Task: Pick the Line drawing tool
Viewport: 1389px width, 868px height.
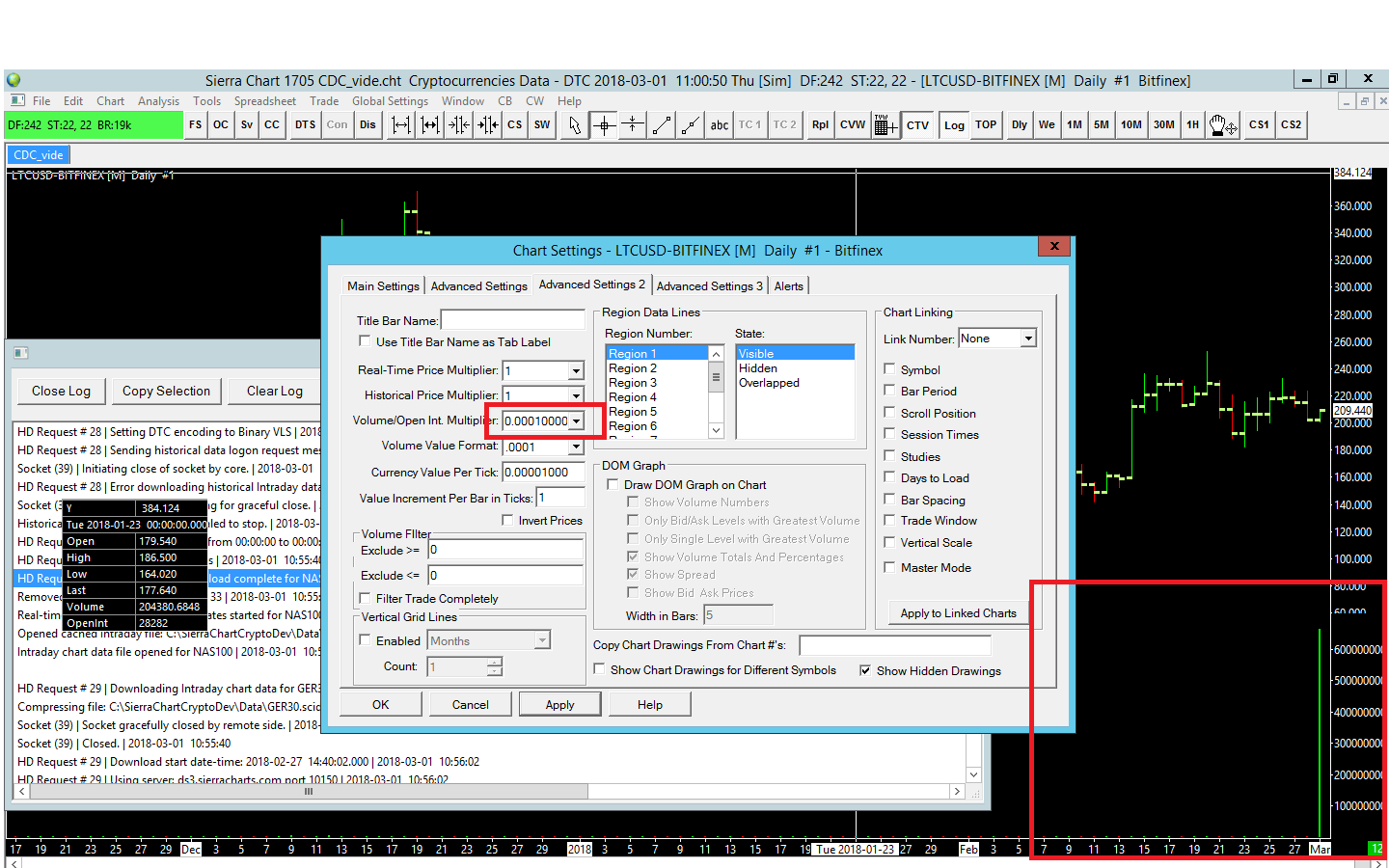Action: [x=662, y=125]
